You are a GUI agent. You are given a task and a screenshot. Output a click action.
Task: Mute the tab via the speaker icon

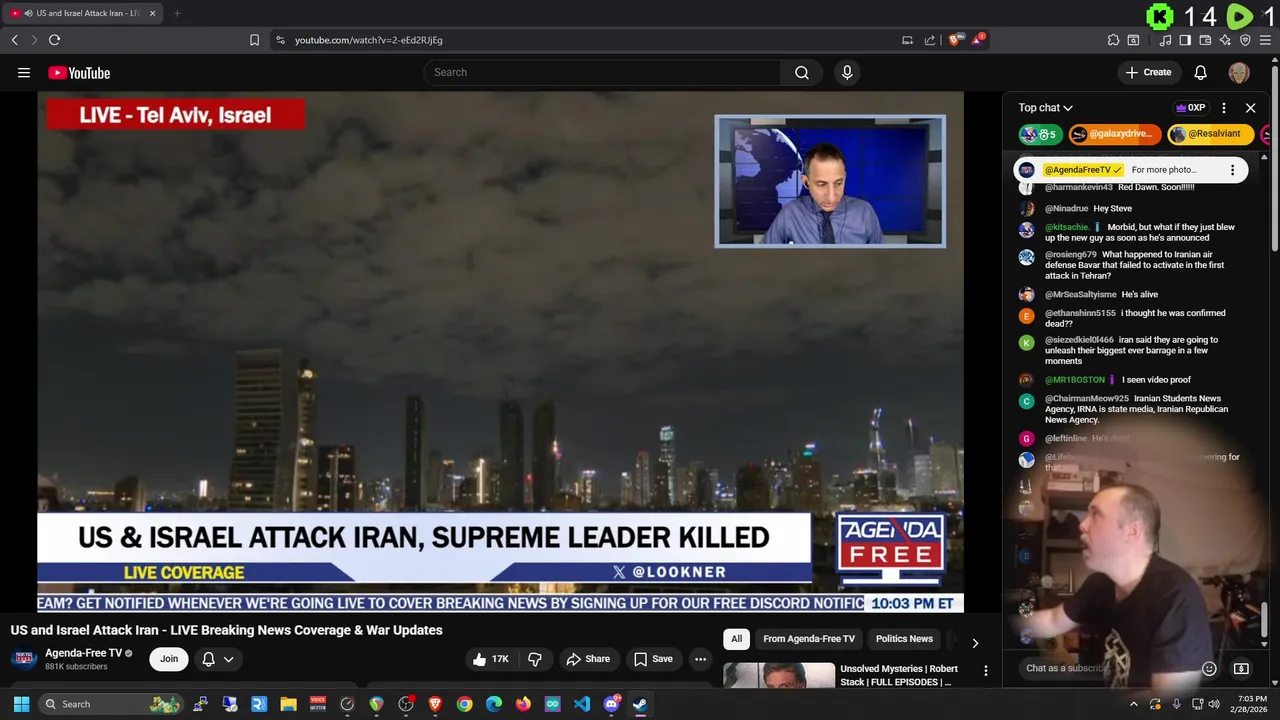26,13
